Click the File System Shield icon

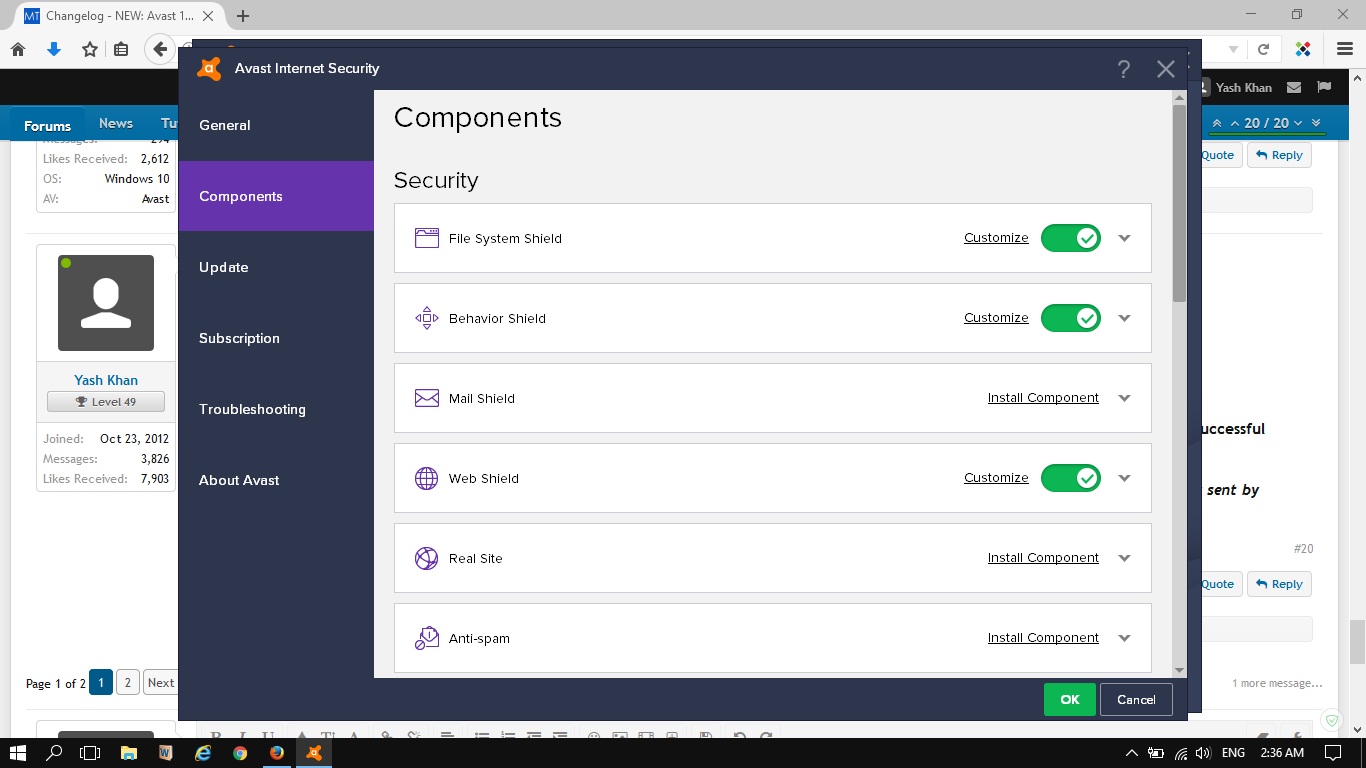(427, 238)
